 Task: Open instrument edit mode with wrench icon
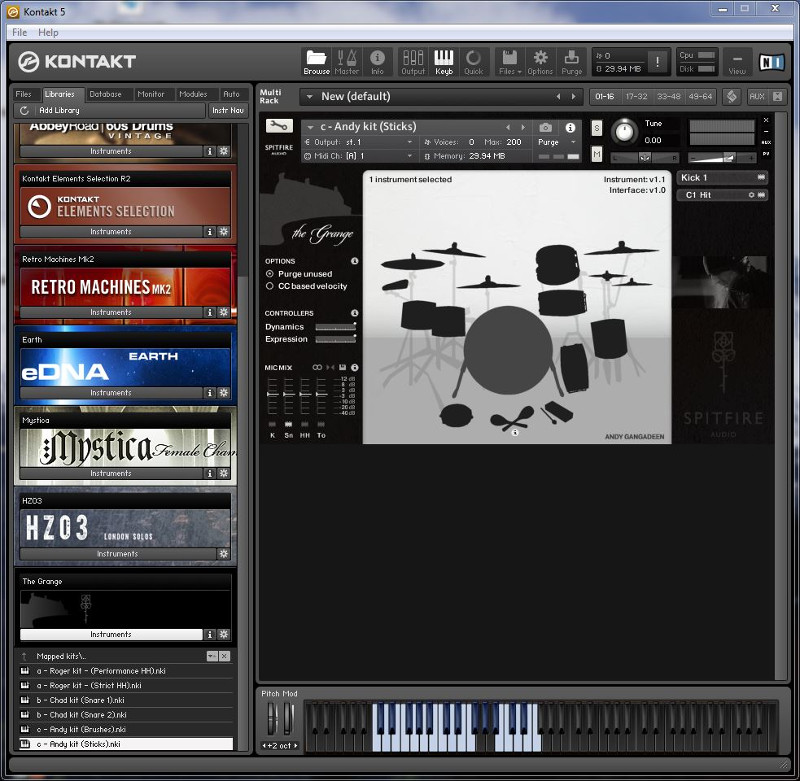click(279, 125)
